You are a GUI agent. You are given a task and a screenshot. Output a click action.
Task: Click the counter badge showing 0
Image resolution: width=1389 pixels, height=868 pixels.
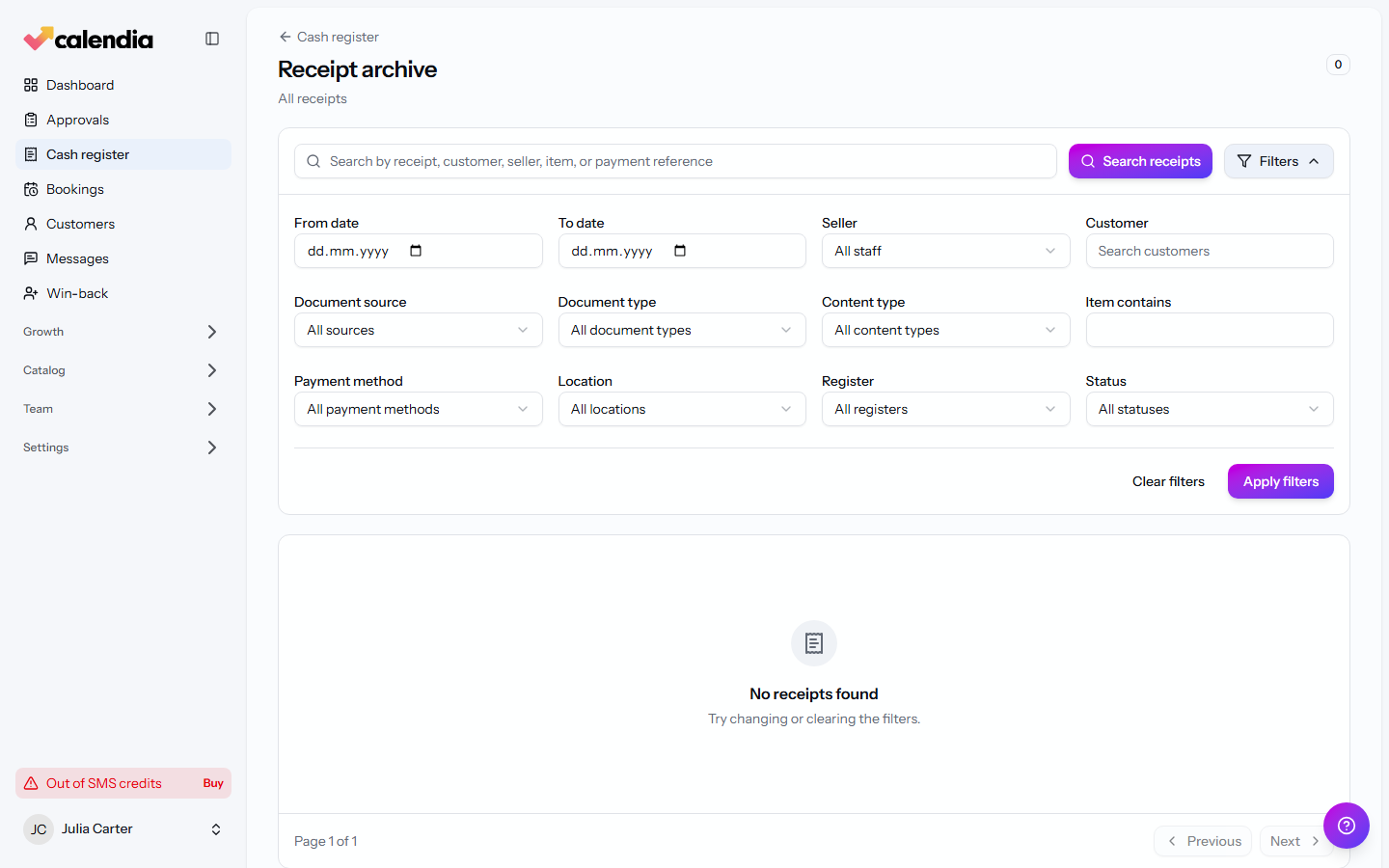(1338, 65)
